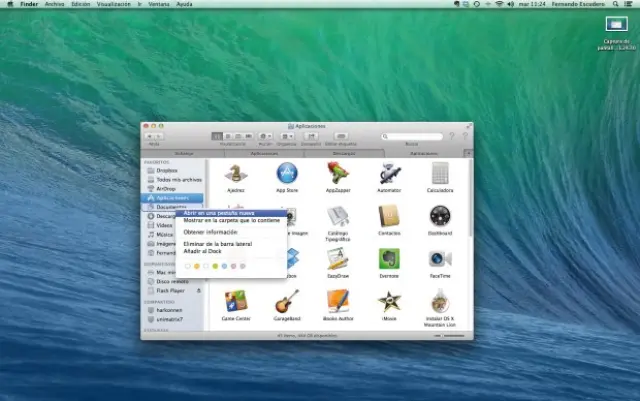Viewport: 640px width, 401px height.
Task: Expand the Organizar arrange dropdown
Action: pos(289,135)
